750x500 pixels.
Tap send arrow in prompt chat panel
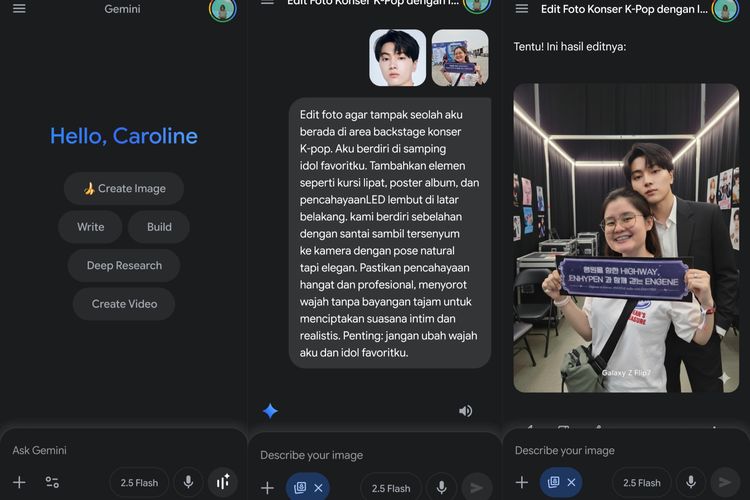point(476,488)
